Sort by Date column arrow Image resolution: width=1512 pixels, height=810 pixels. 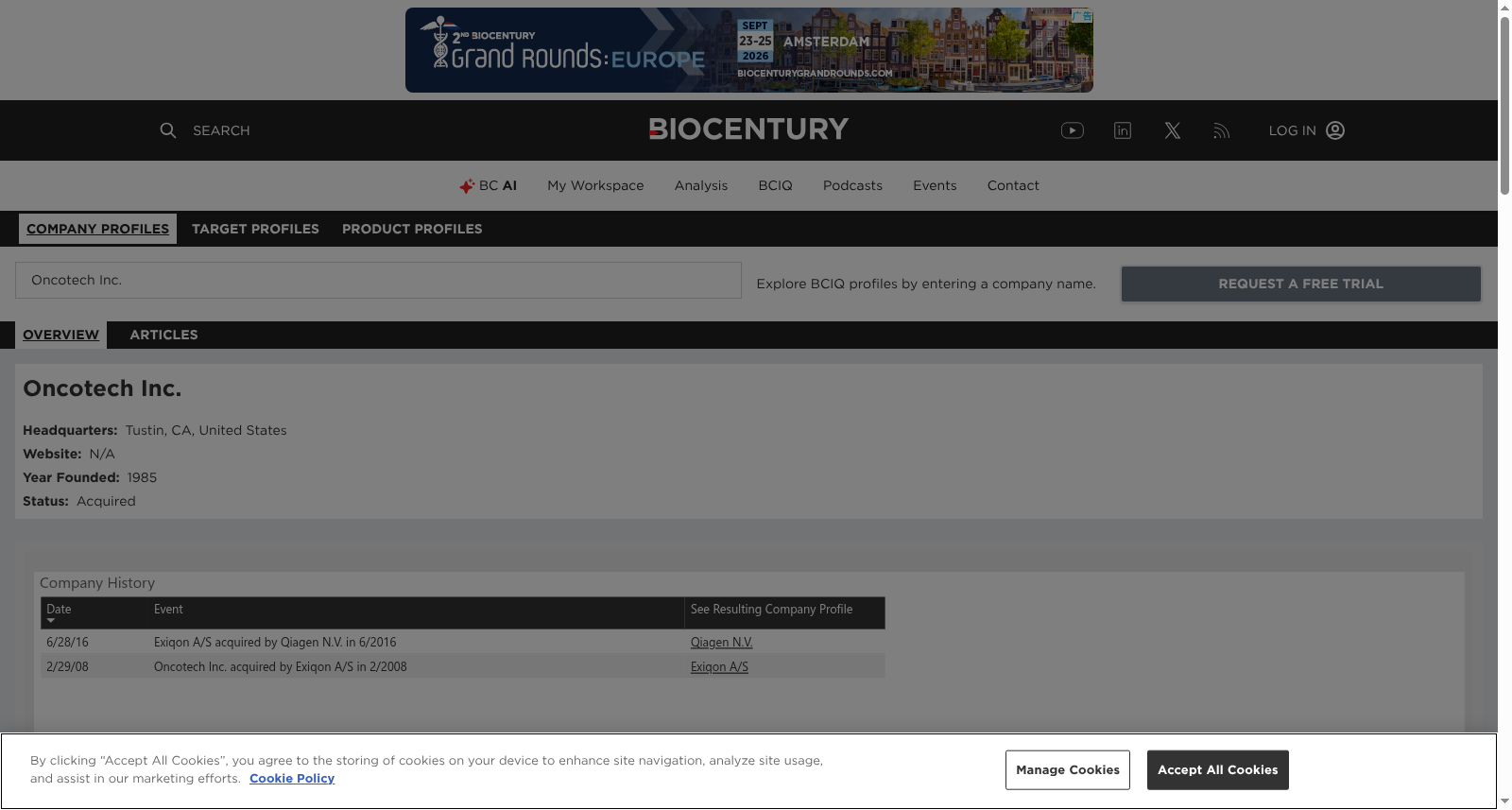[51, 621]
